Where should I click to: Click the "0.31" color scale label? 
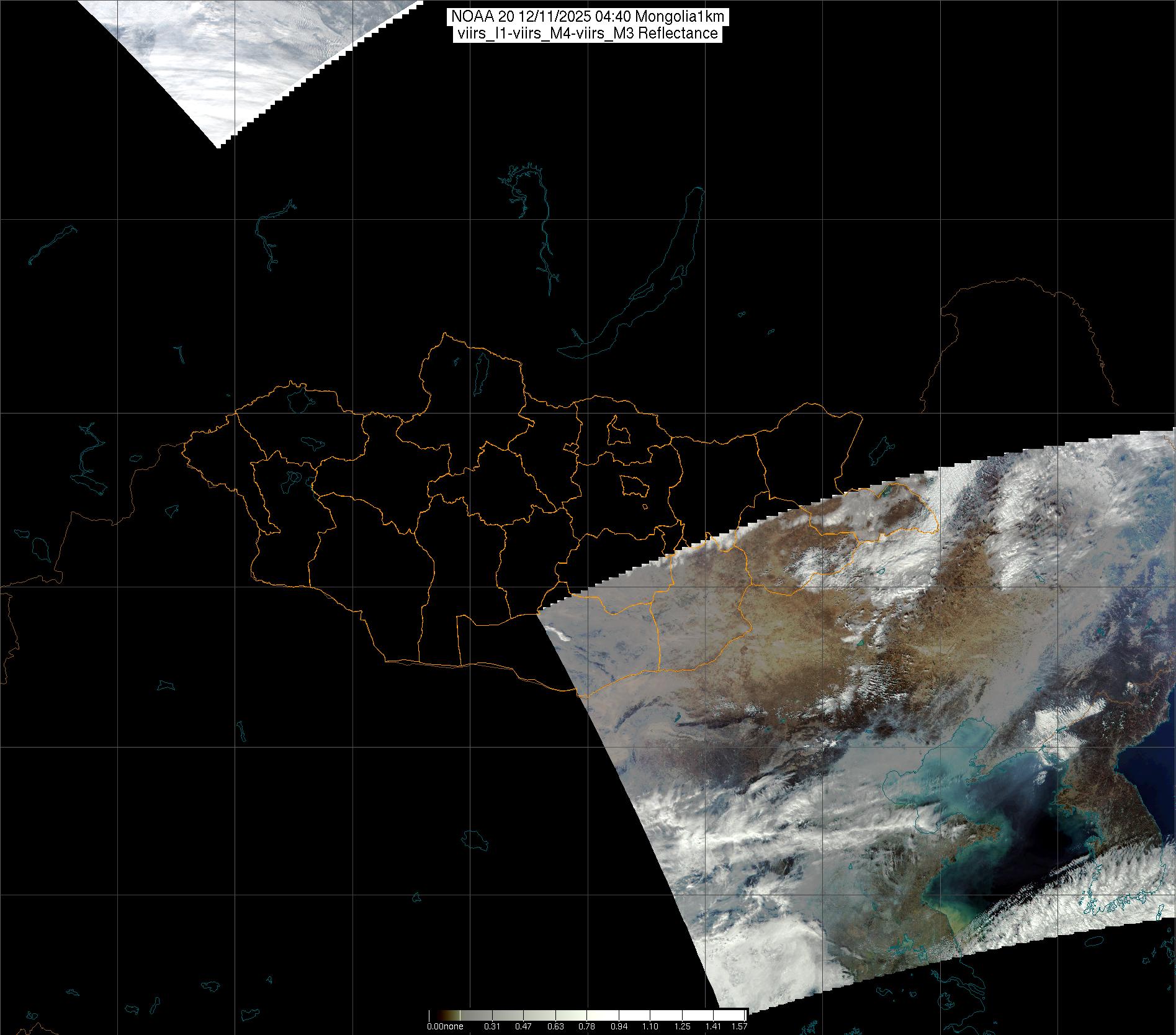tap(492, 1026)
